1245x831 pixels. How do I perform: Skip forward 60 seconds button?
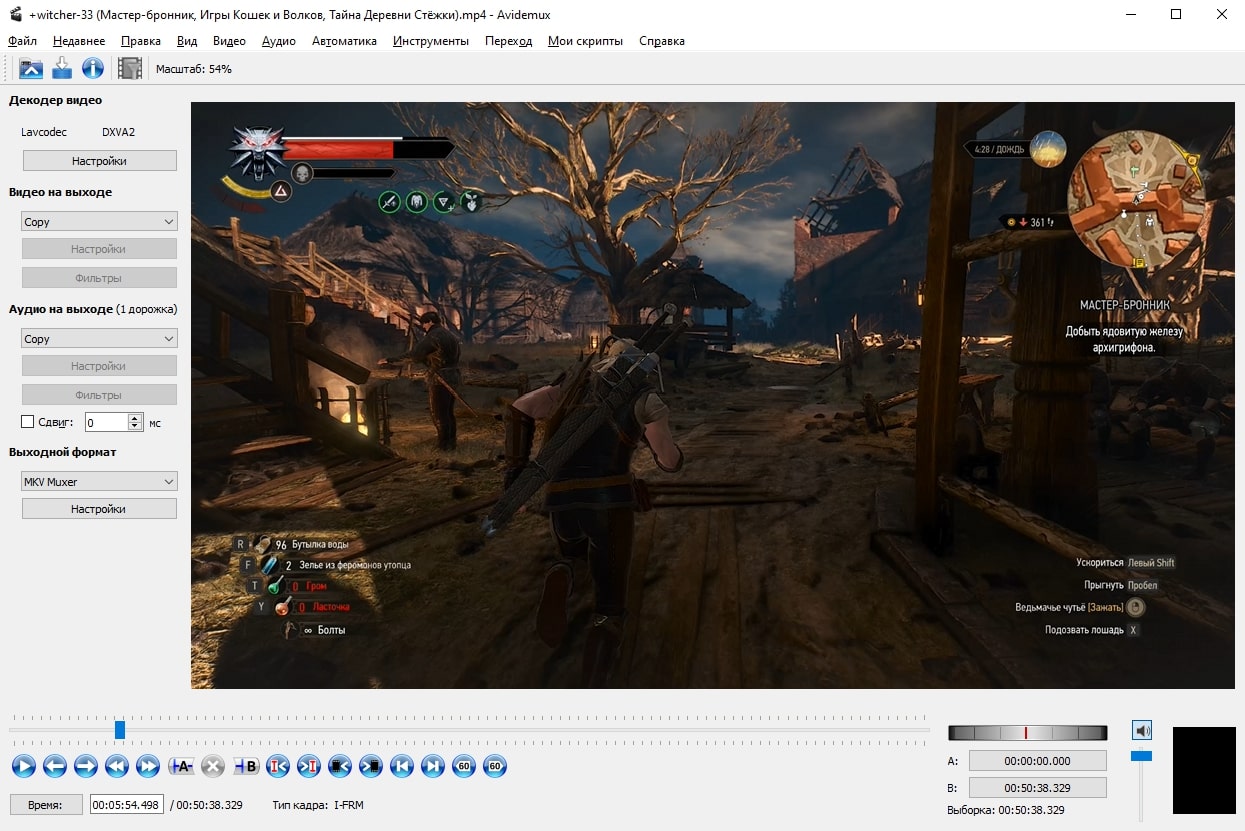[x=495, y=766]
